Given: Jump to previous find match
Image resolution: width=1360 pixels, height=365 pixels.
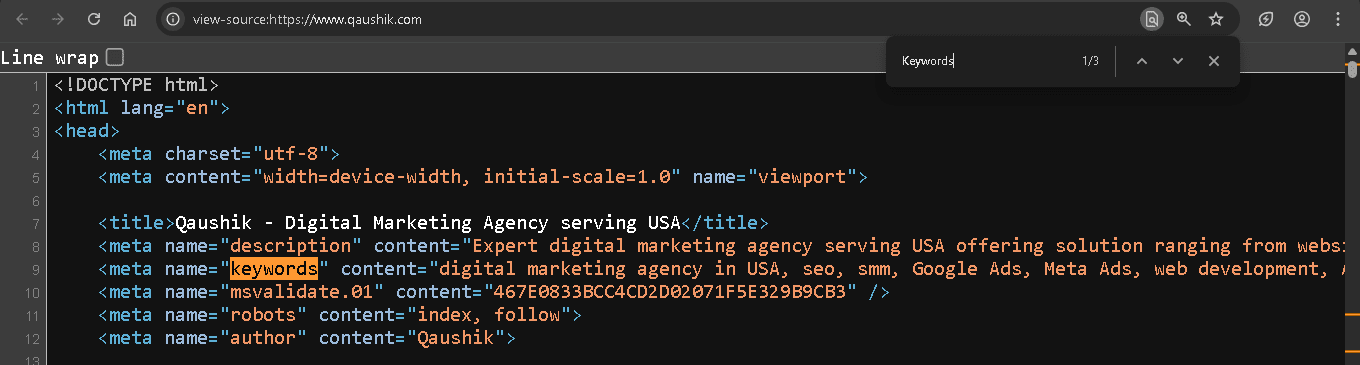Looking at the screenshot, I should tap(1142, 61).
